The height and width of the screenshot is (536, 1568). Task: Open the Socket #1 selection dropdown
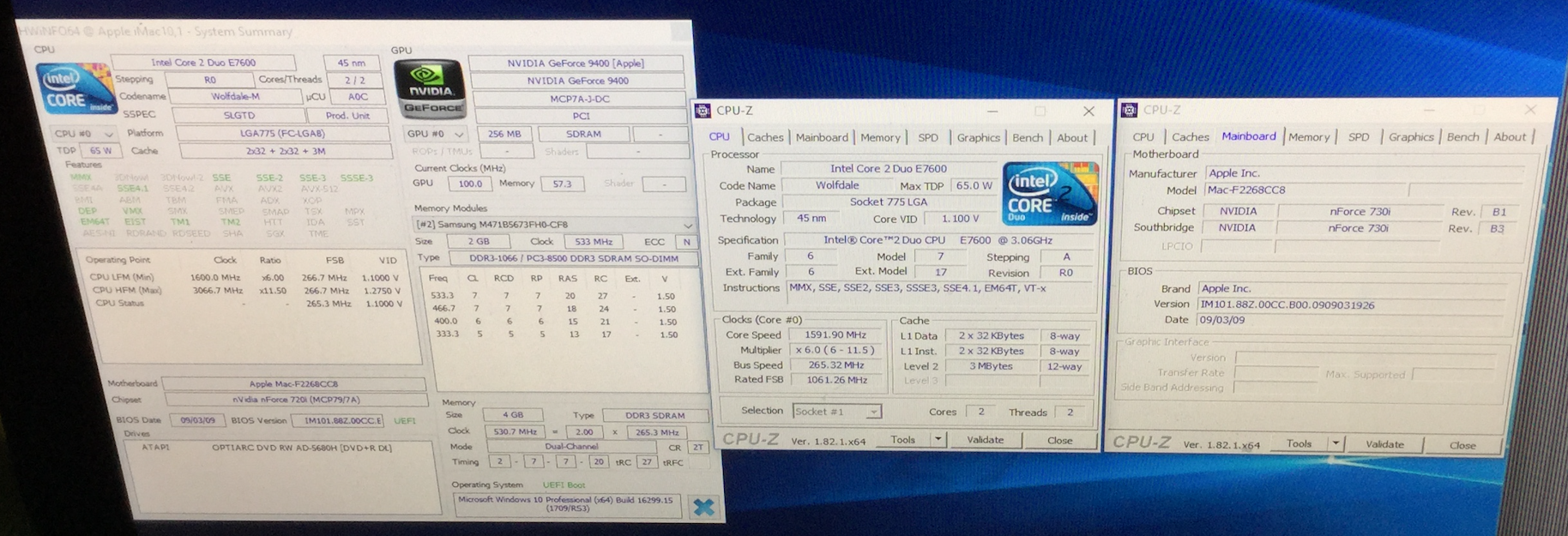(872, 413)
